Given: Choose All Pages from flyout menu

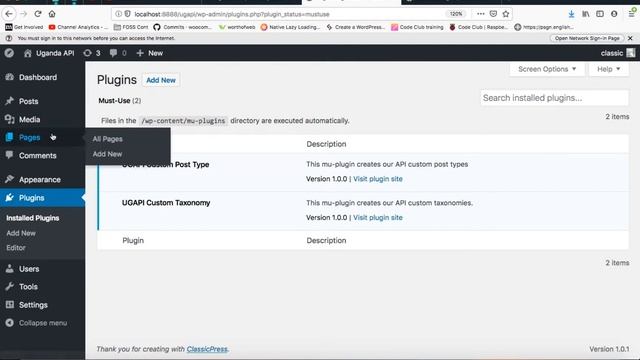Looking at the screenshot, I should pyautogui.click(x=107, y=139).
